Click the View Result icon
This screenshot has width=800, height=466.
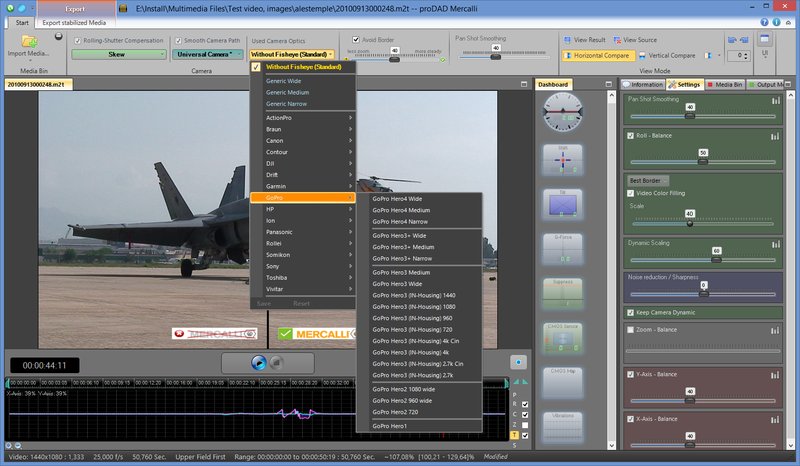click(x=567, y=40)
